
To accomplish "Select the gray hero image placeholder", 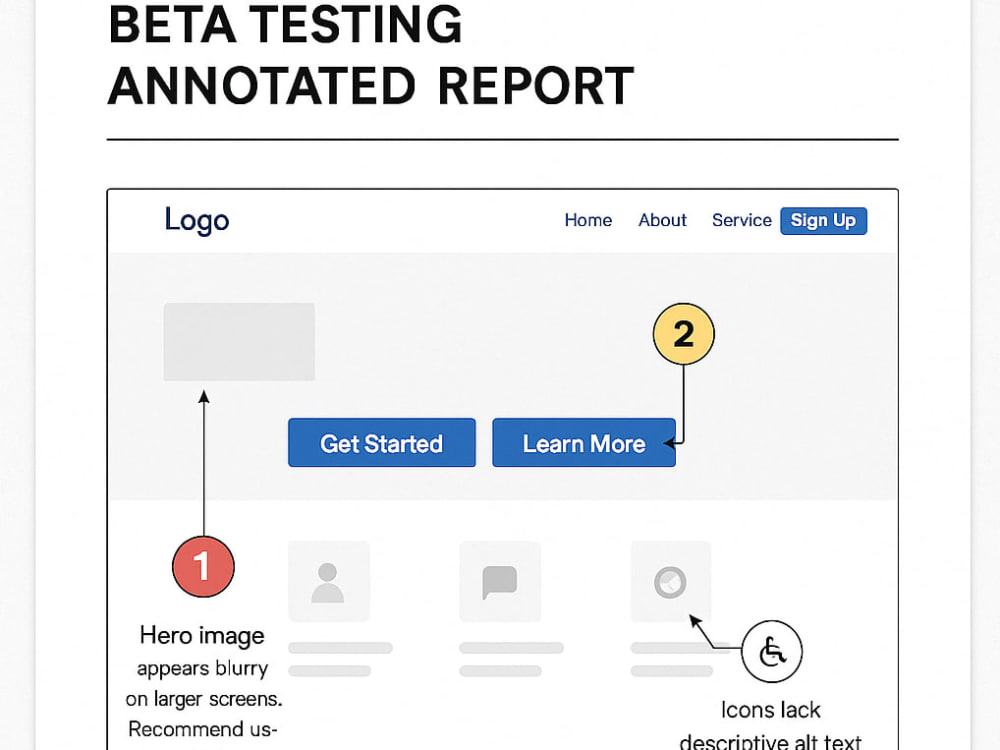I will tap(239, 342).
